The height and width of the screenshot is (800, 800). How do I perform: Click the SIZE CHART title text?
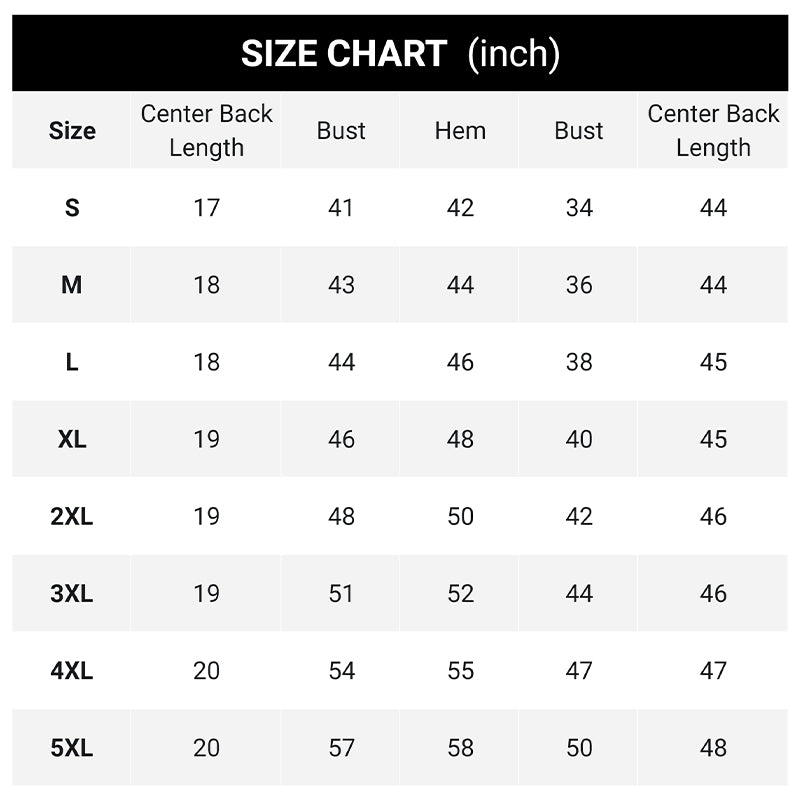343,53
